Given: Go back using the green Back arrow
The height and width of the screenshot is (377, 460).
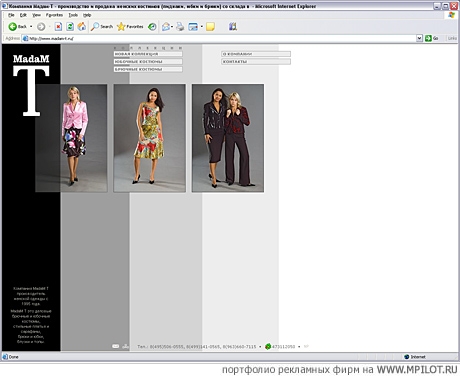Looking at the screenshot, I should click(17, 27).
